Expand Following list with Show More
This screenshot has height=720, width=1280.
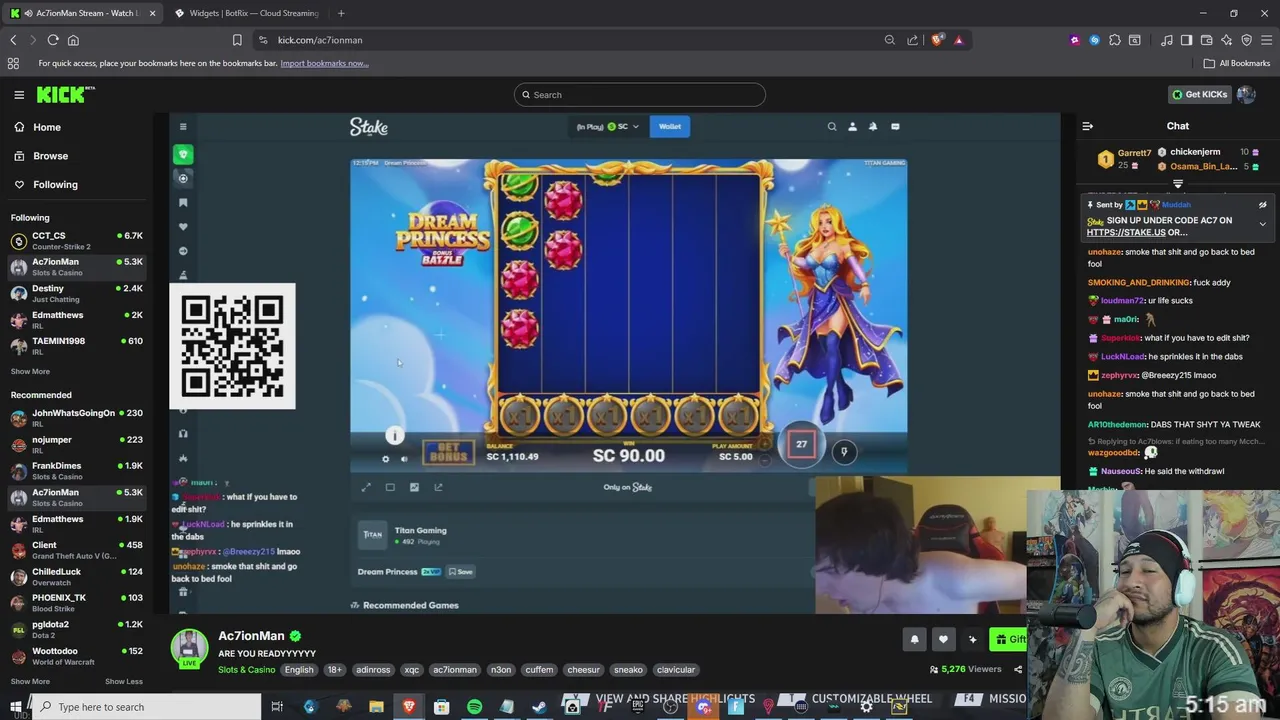[30, 371]
